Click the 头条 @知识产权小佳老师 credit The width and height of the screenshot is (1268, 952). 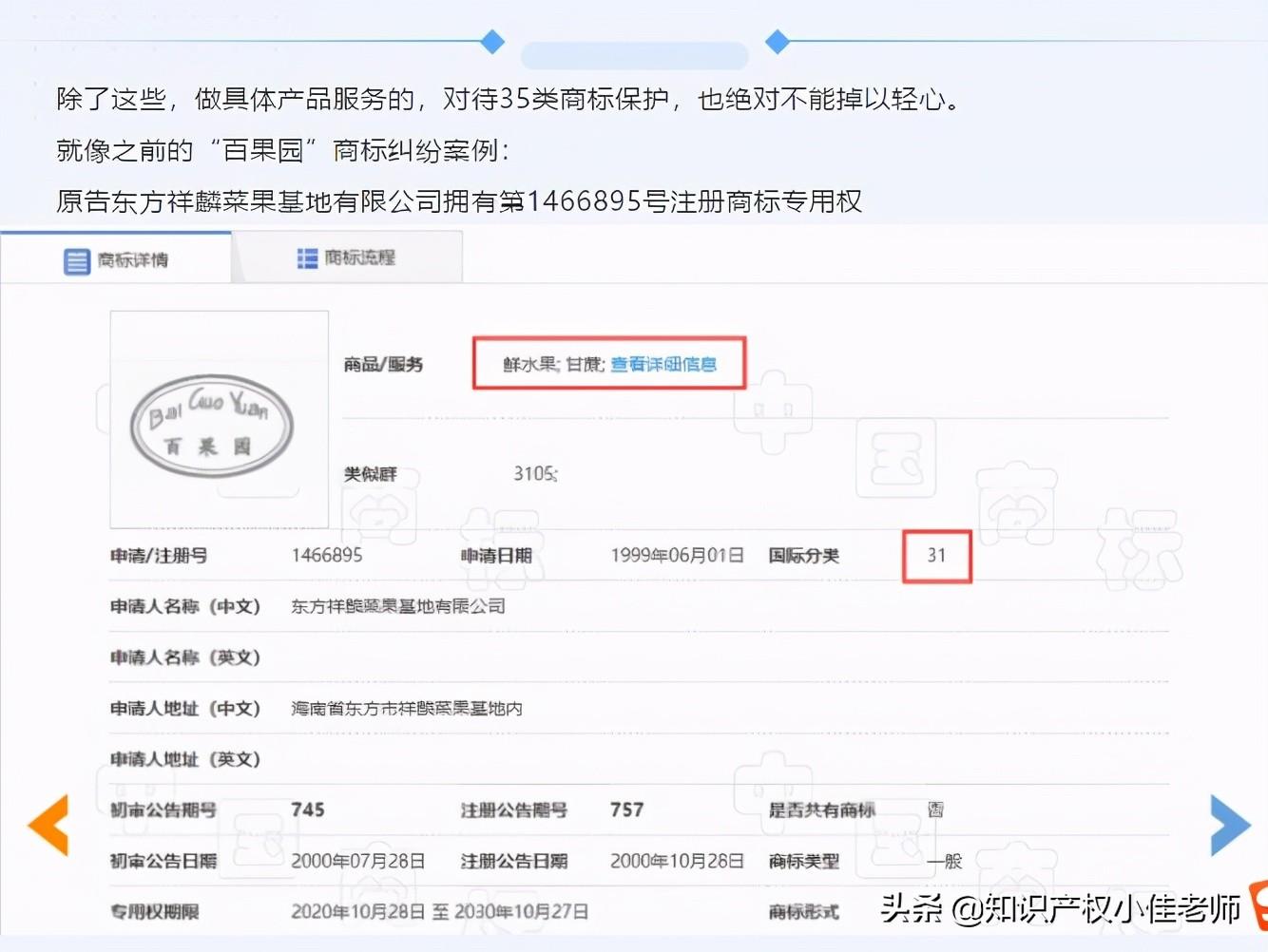[1061, 908]
